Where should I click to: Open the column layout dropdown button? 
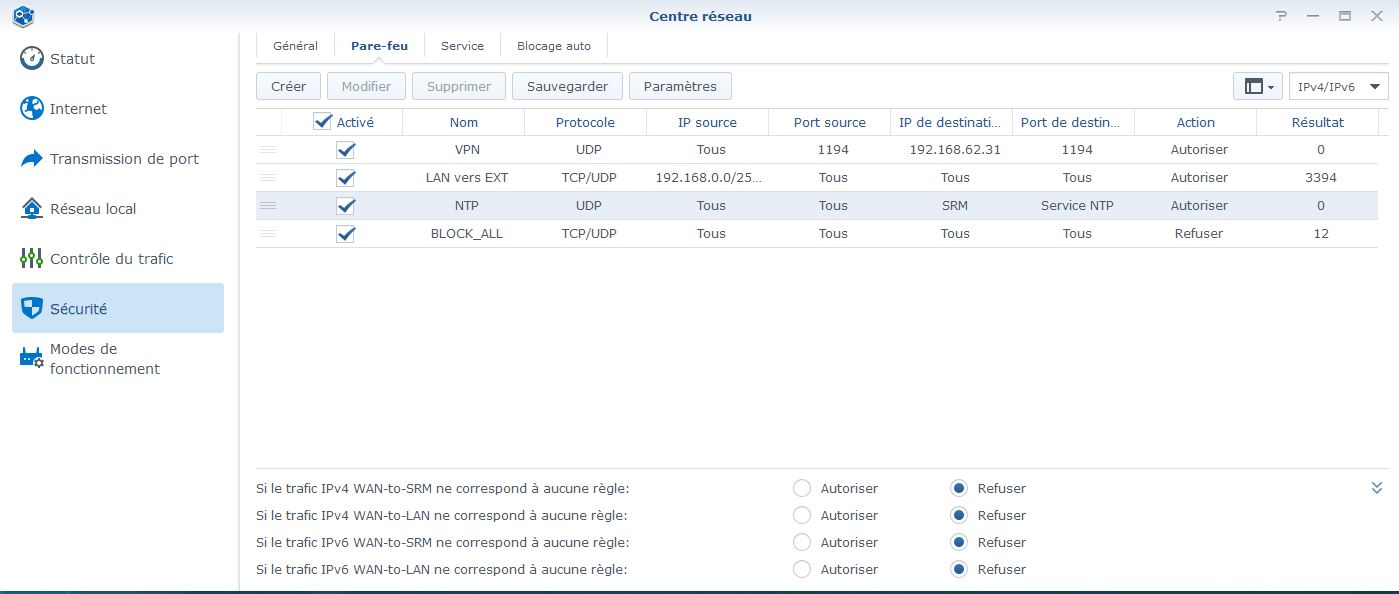click(1258, 87)
